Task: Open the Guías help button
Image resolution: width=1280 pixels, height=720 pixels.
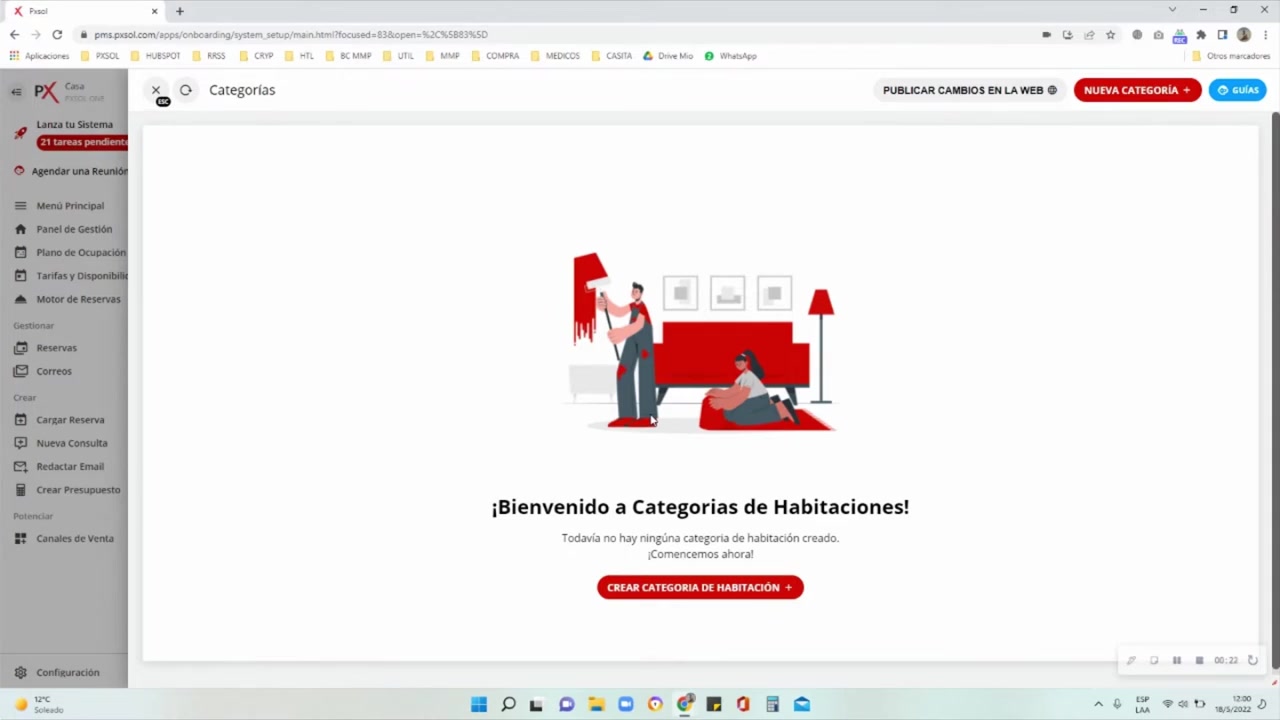Action: (x=1237, y=90)
